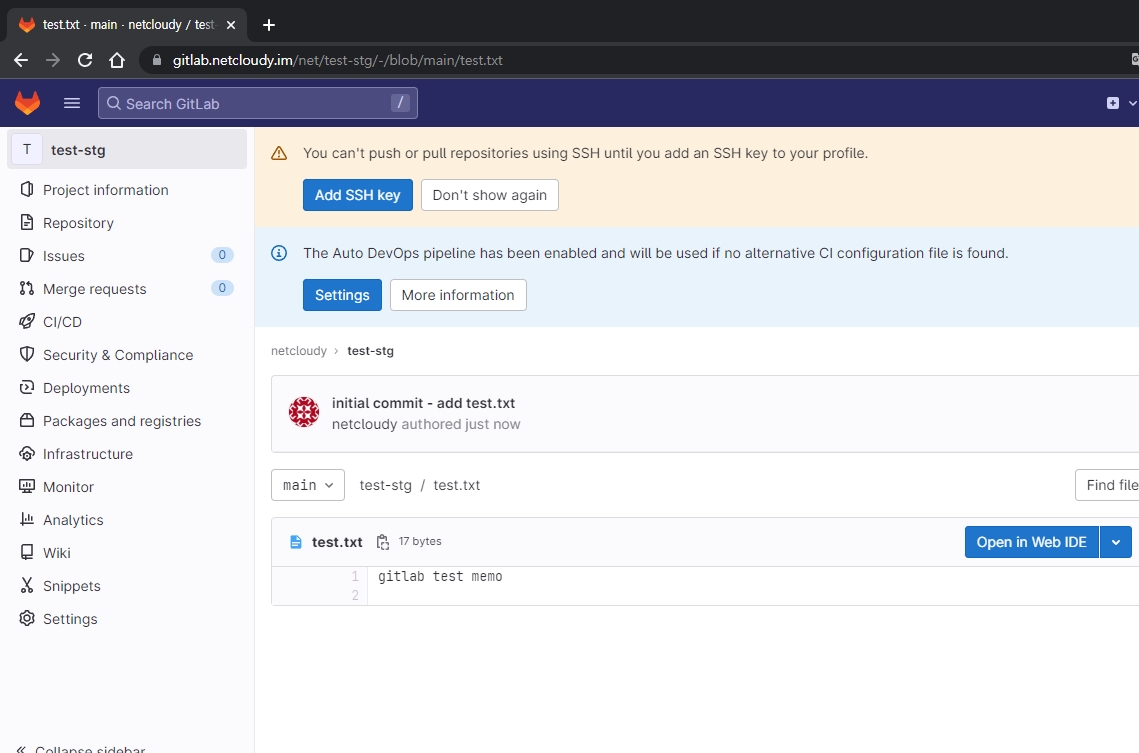This screenshot has width=1139, height=753.
Task: Expand the Web IDE options dropdown arrow
Action: coord(1116,542)
